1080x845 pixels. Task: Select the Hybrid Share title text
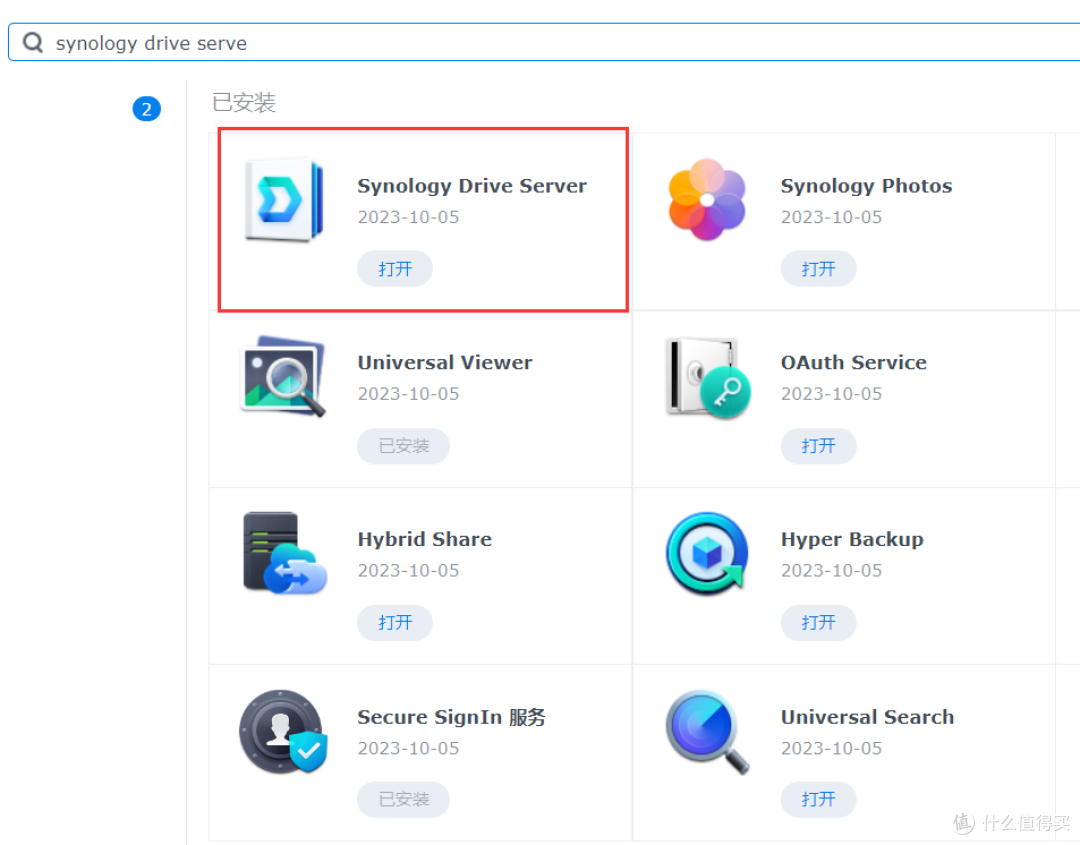pos(424,539)
